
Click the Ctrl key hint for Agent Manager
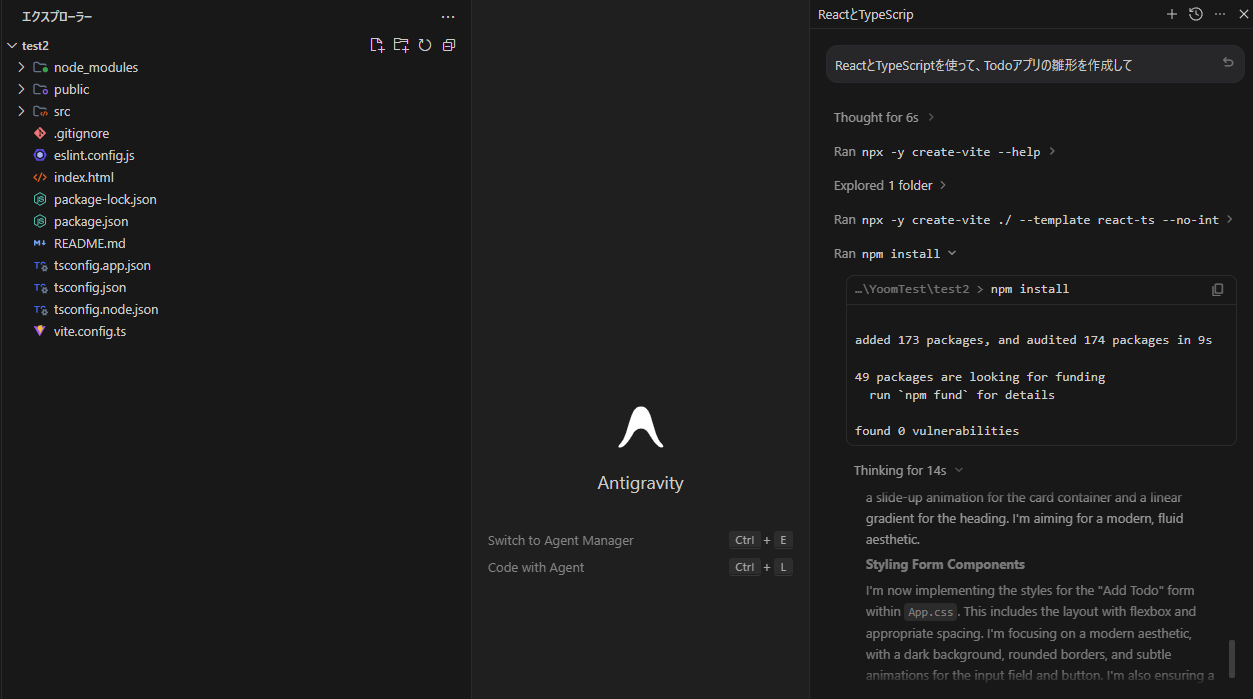(745, 540)
